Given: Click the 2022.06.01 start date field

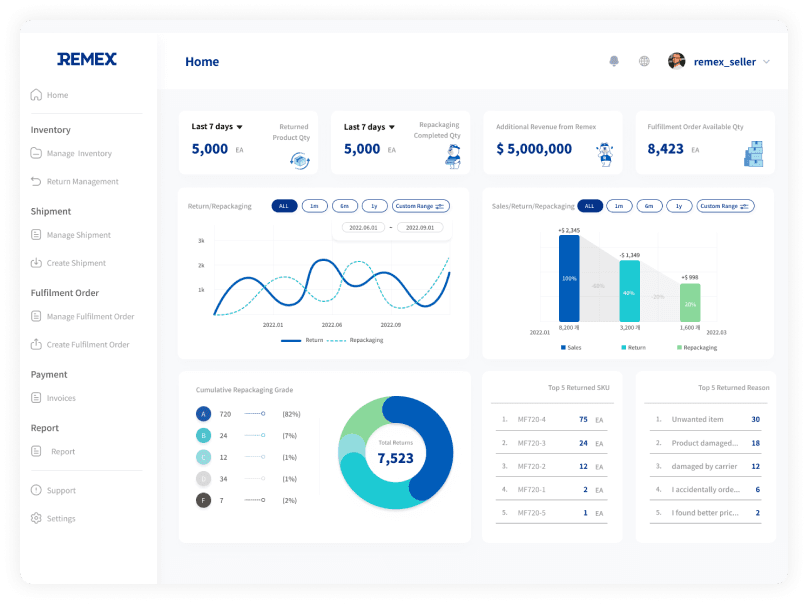Looking at the screenshot, I should (x=363, y=227).
